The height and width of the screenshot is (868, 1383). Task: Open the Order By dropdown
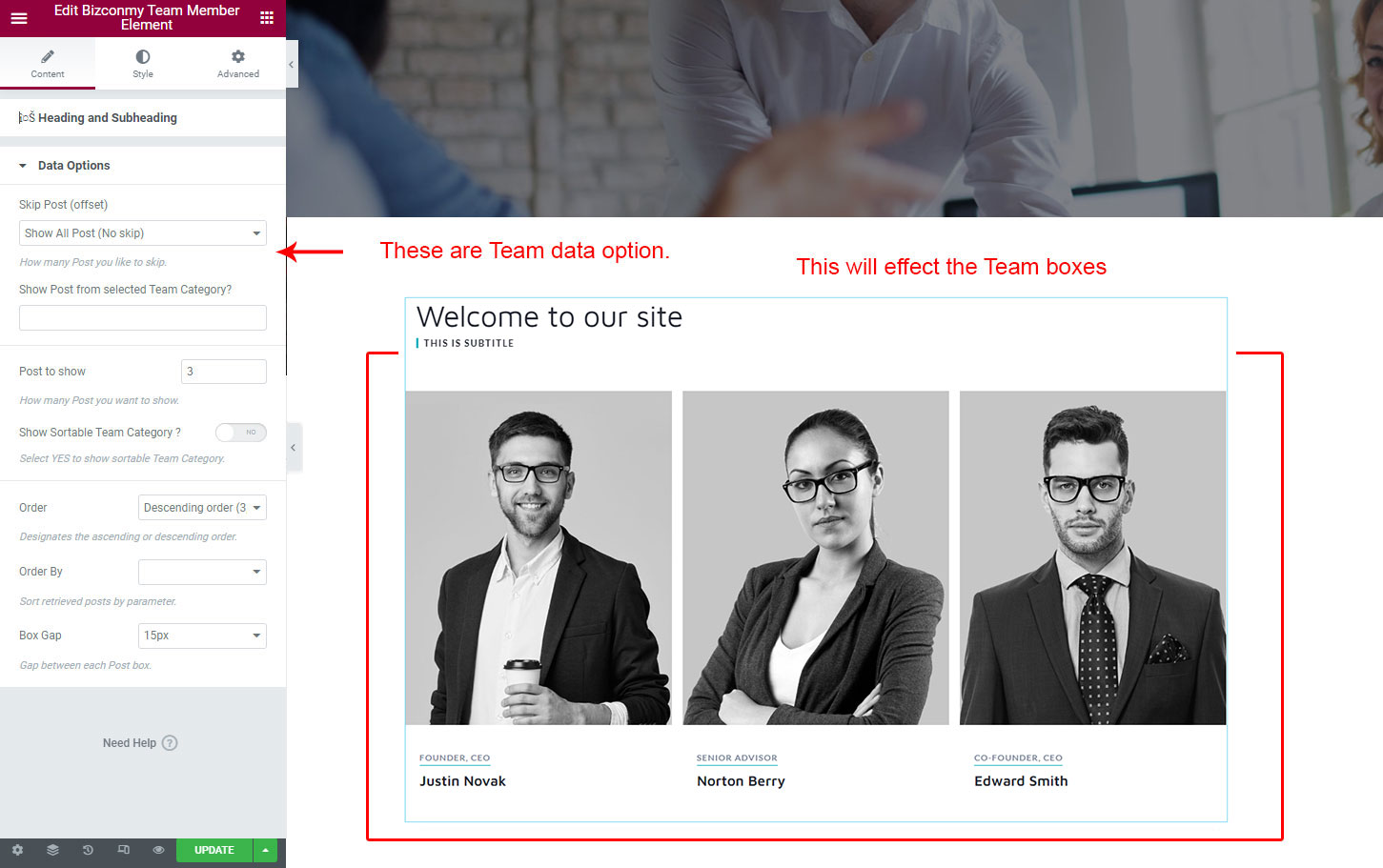pos(202,572)
